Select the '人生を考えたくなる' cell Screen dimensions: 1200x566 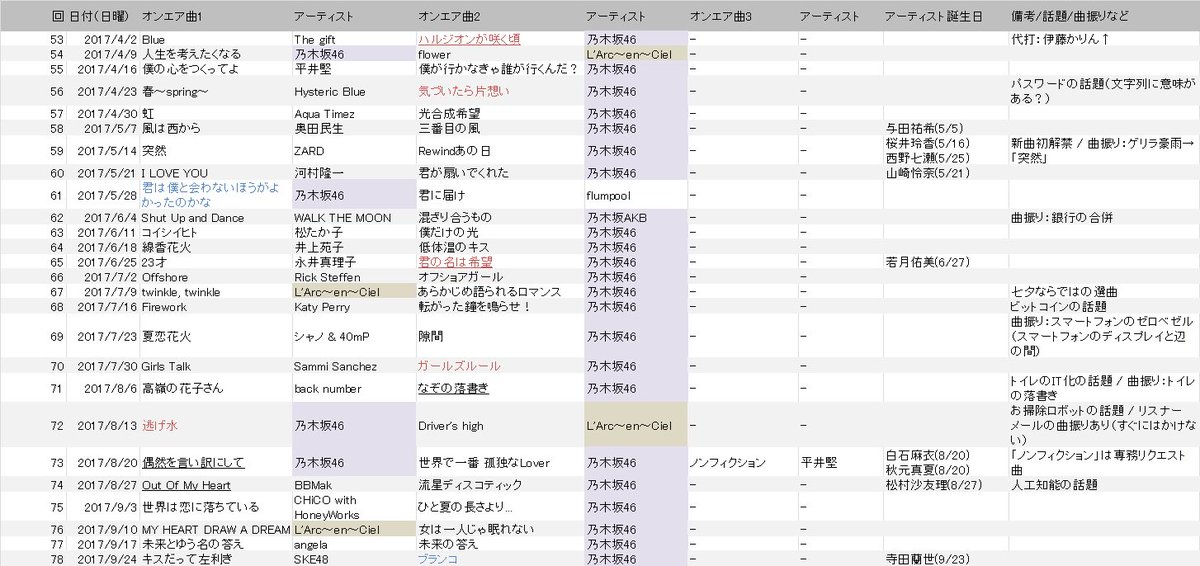click(x=191, y=54)
